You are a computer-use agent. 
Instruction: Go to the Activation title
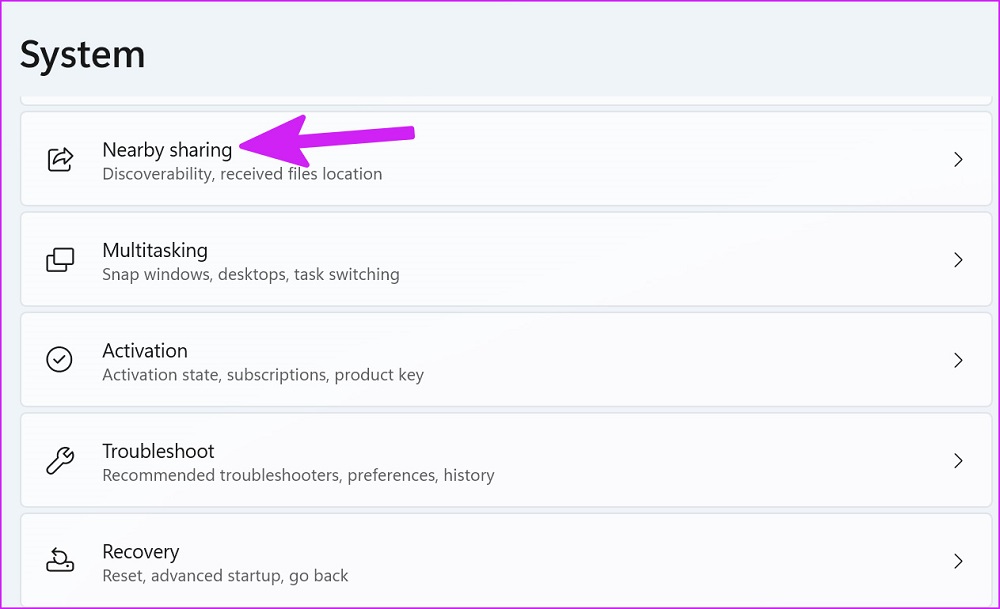pyautogui.click(x=145, y=351)
